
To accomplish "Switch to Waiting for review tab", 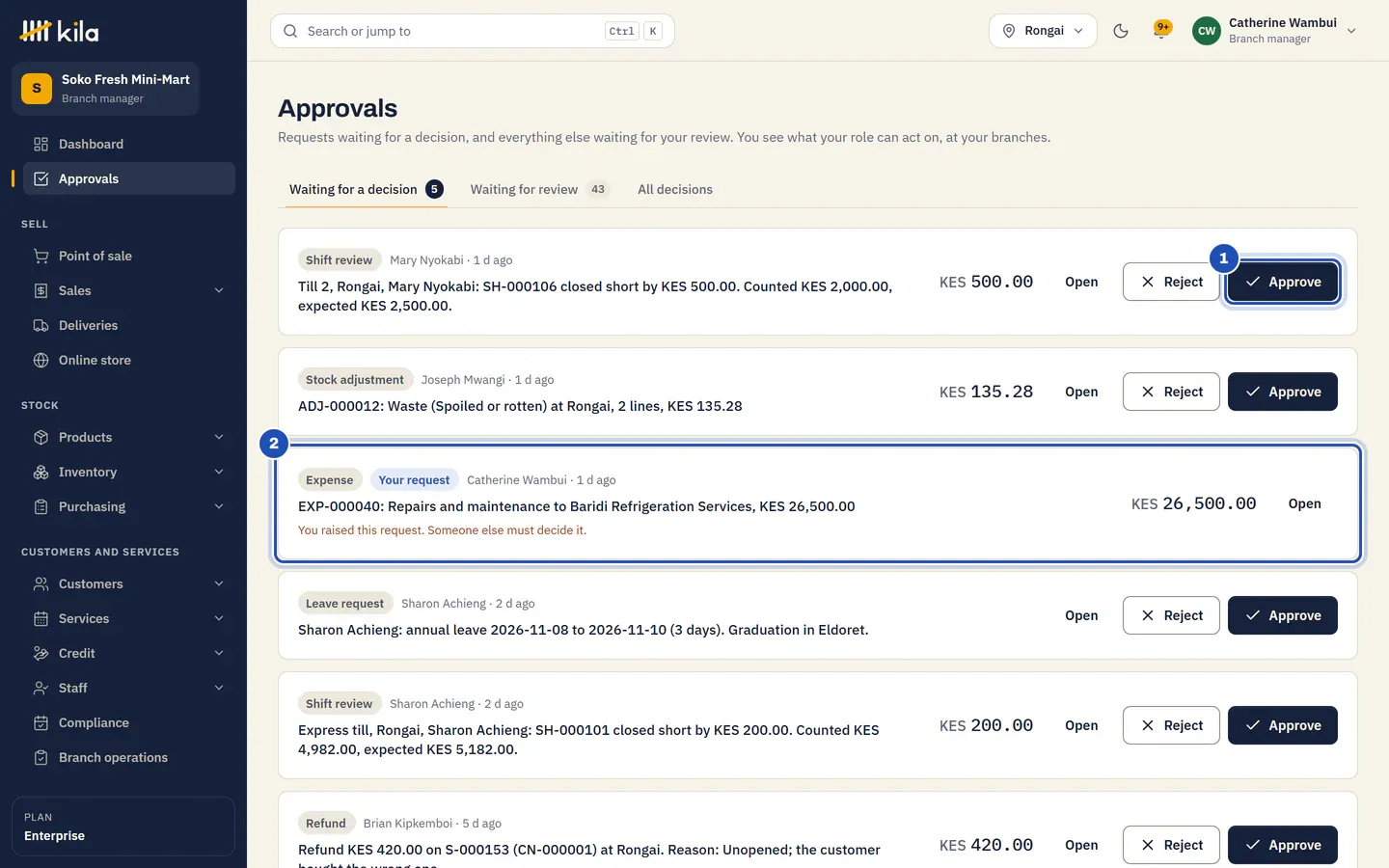I will tap(539, 189).
